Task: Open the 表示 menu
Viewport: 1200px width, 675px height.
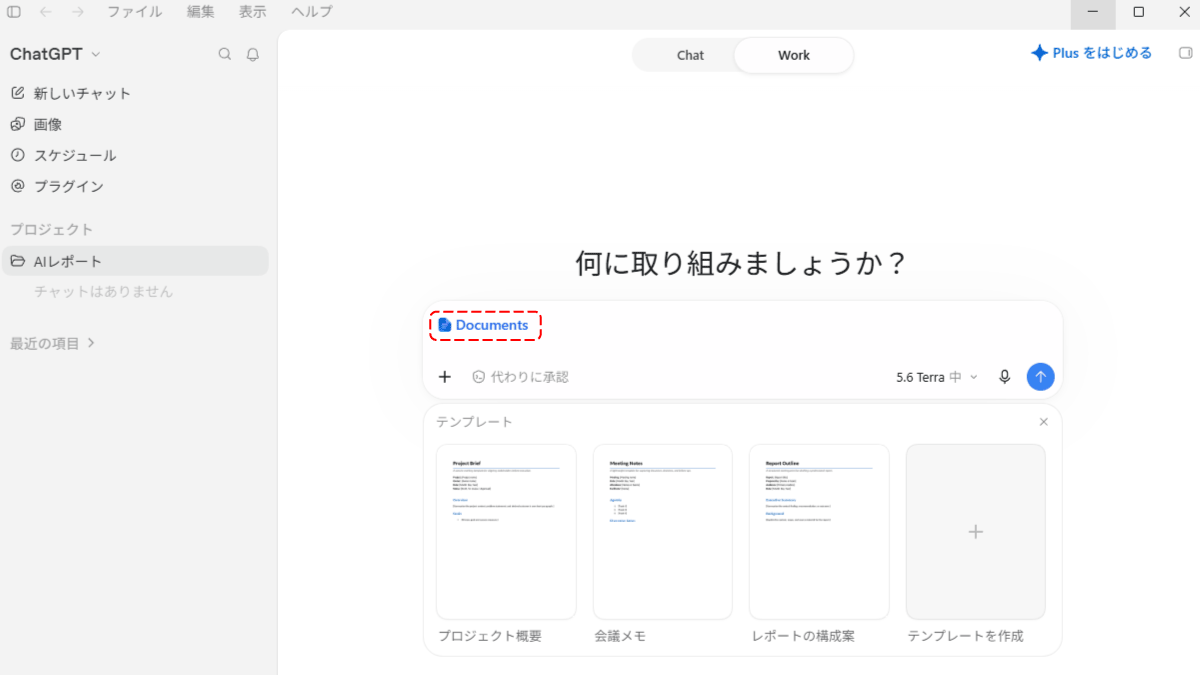Action: (253, 12)
